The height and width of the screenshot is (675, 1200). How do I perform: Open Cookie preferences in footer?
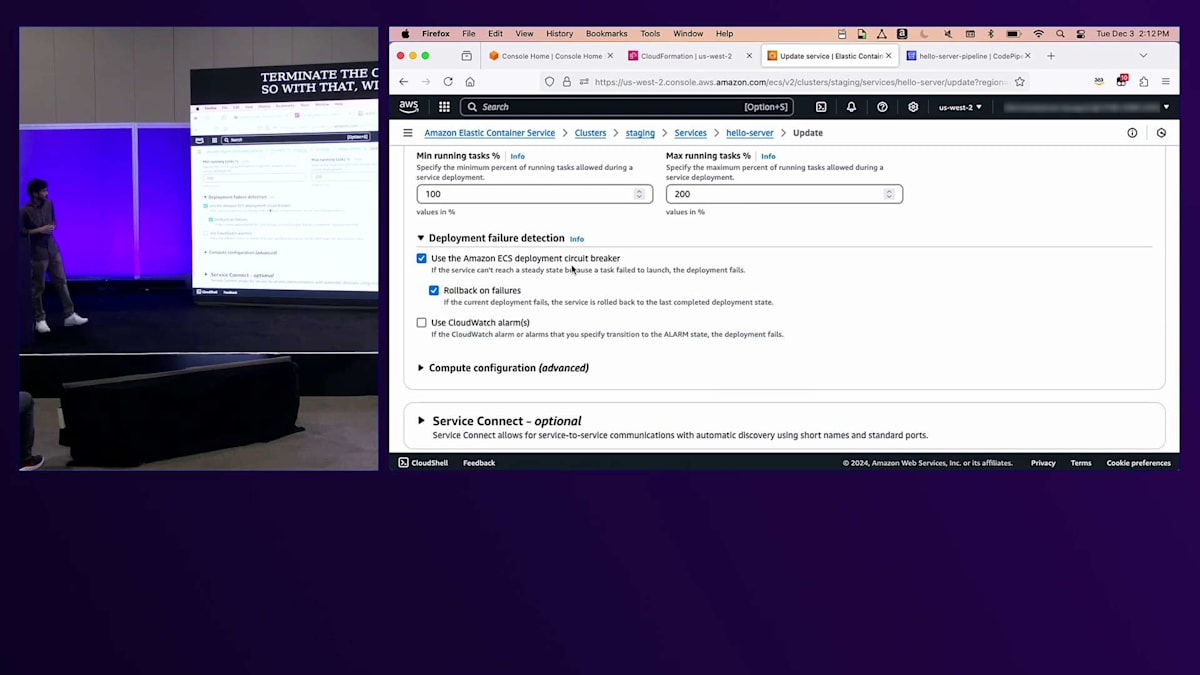(x=1138, y=463)
